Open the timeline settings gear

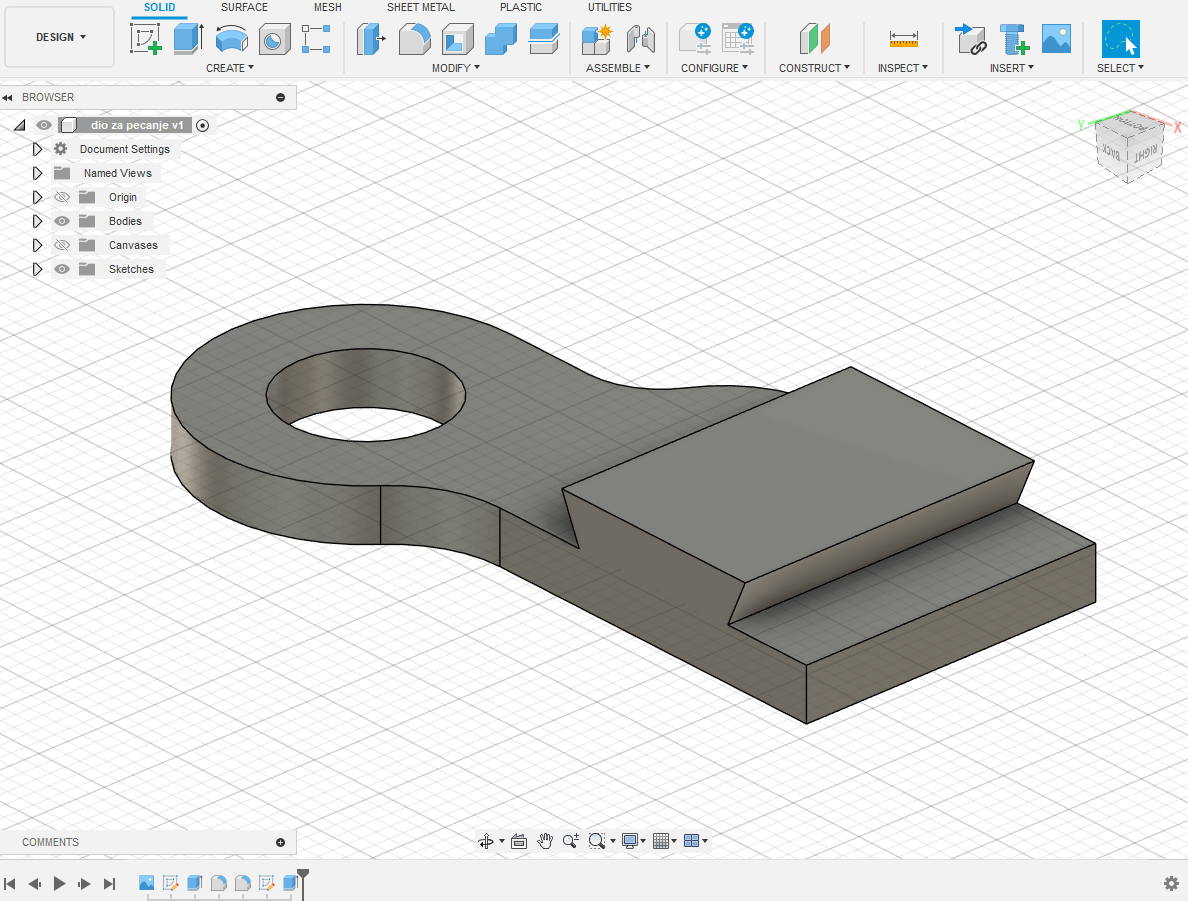pyautogui.click(x=1171, y=884)
